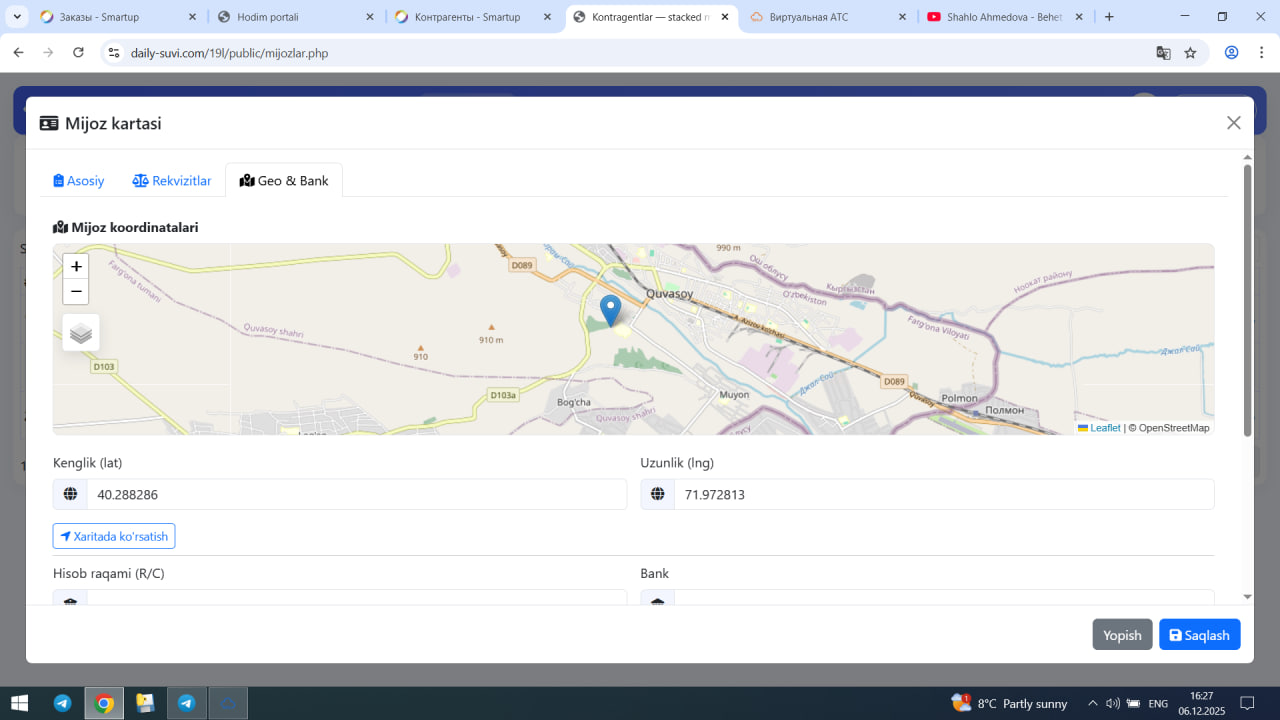Open the map layers control
Screen dimensions: 1280x720
click(x=81, y=333)
